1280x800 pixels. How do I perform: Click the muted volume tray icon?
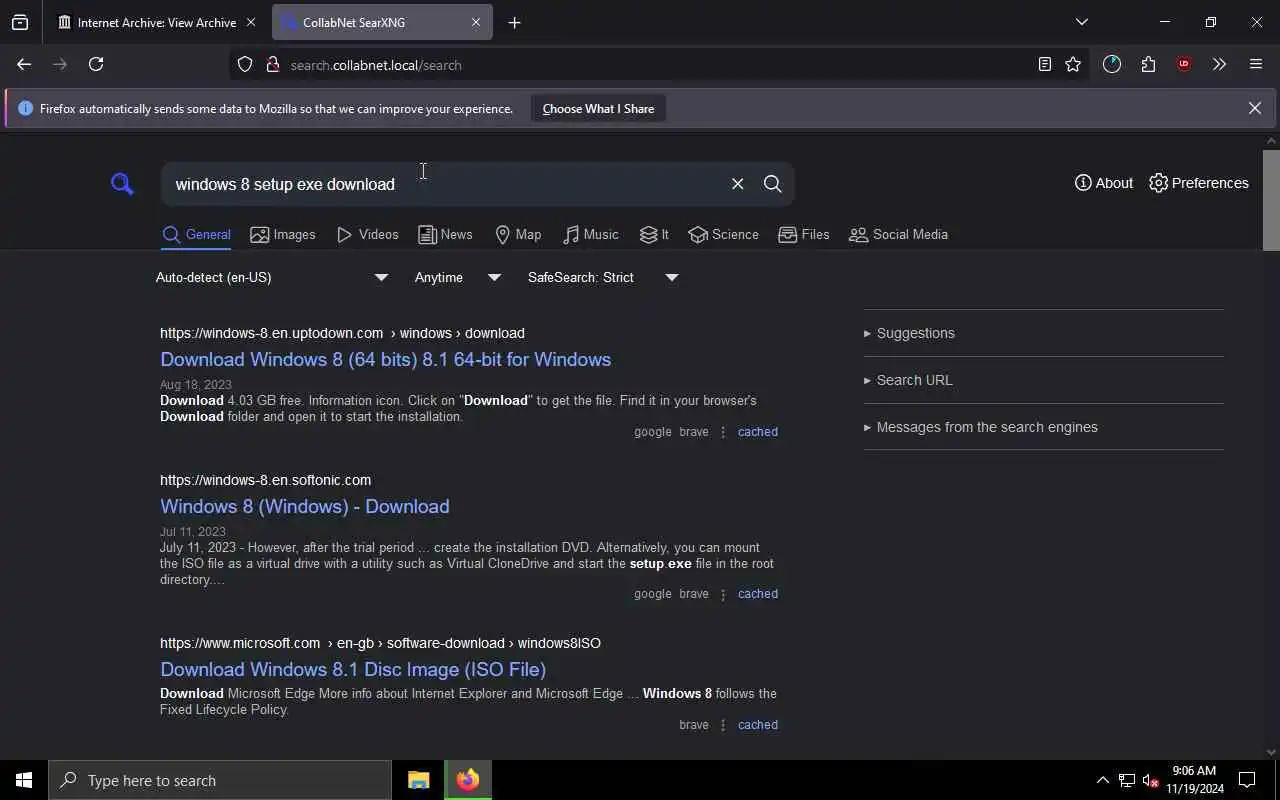pos(1150,780)
